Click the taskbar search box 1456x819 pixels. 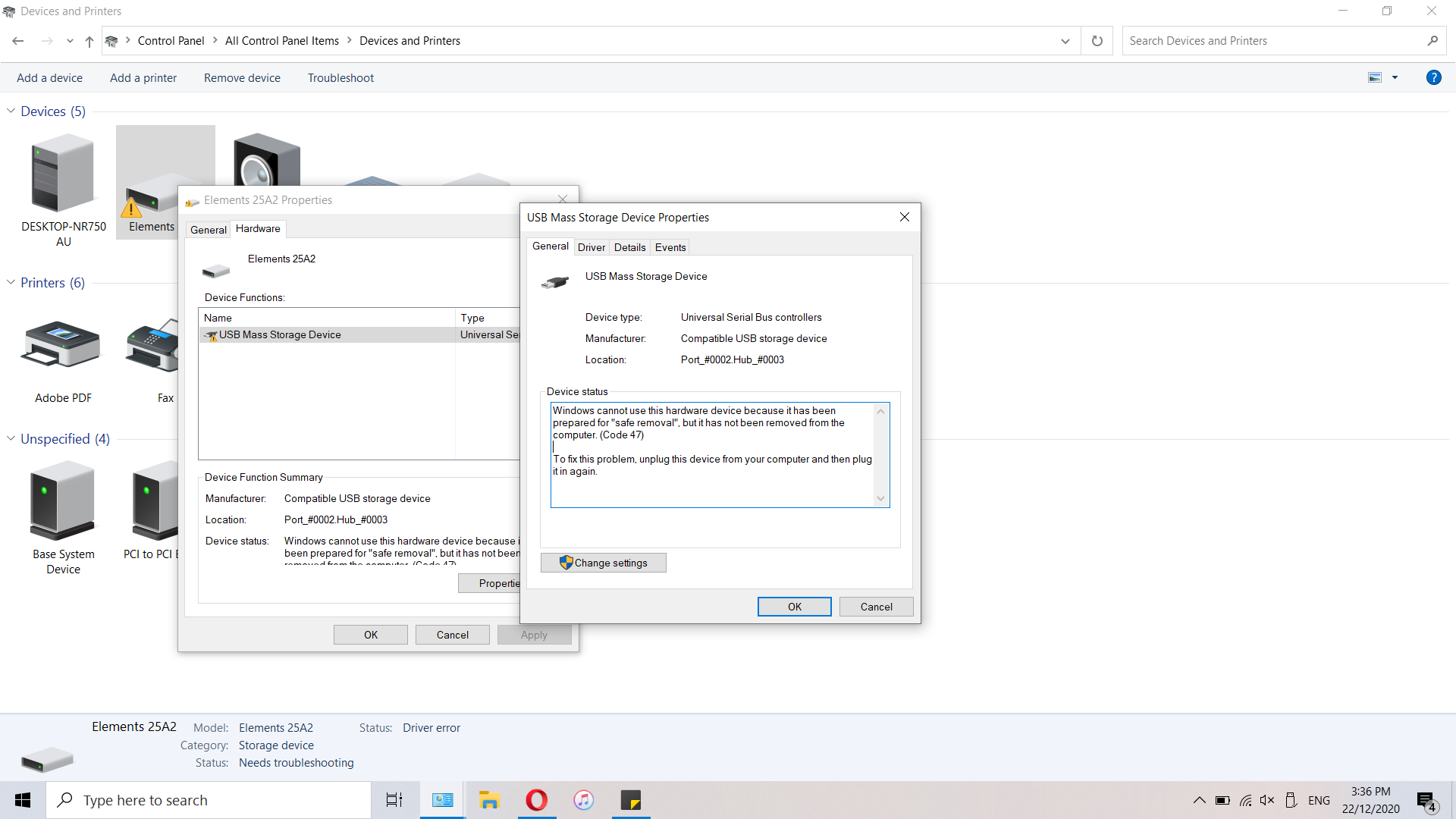tap(209, 800)
